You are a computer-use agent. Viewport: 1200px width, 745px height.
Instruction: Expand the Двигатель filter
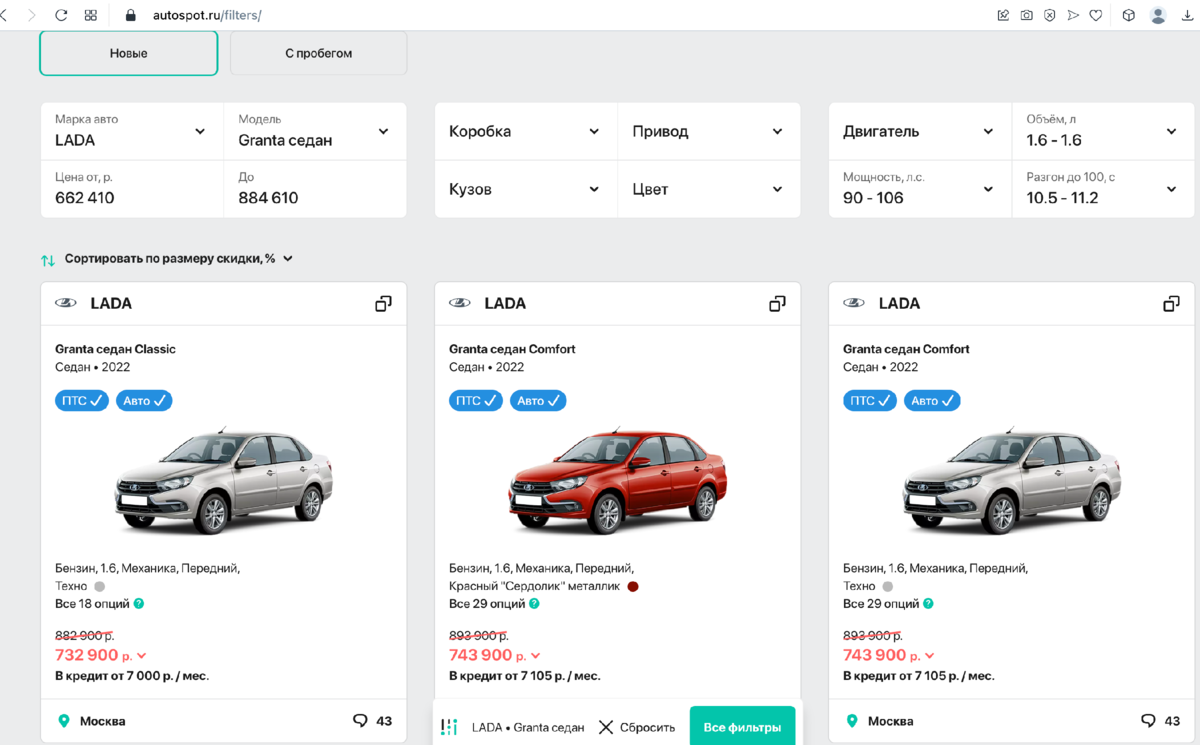[920, 131]
